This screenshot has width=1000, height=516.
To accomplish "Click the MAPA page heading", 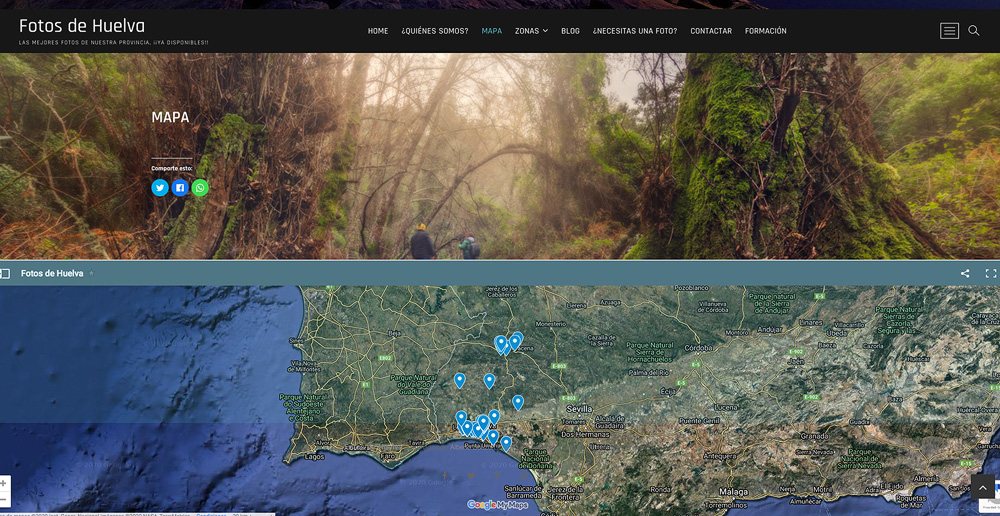I will click(x=170, y=117).
